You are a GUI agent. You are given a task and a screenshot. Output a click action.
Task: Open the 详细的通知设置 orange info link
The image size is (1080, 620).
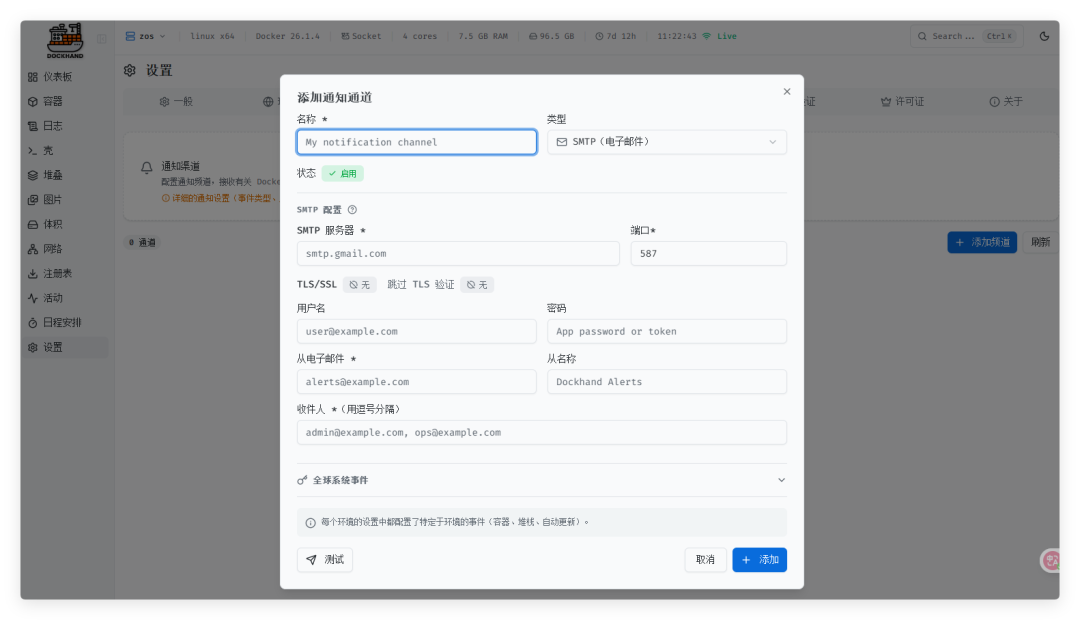click(218, 198)
